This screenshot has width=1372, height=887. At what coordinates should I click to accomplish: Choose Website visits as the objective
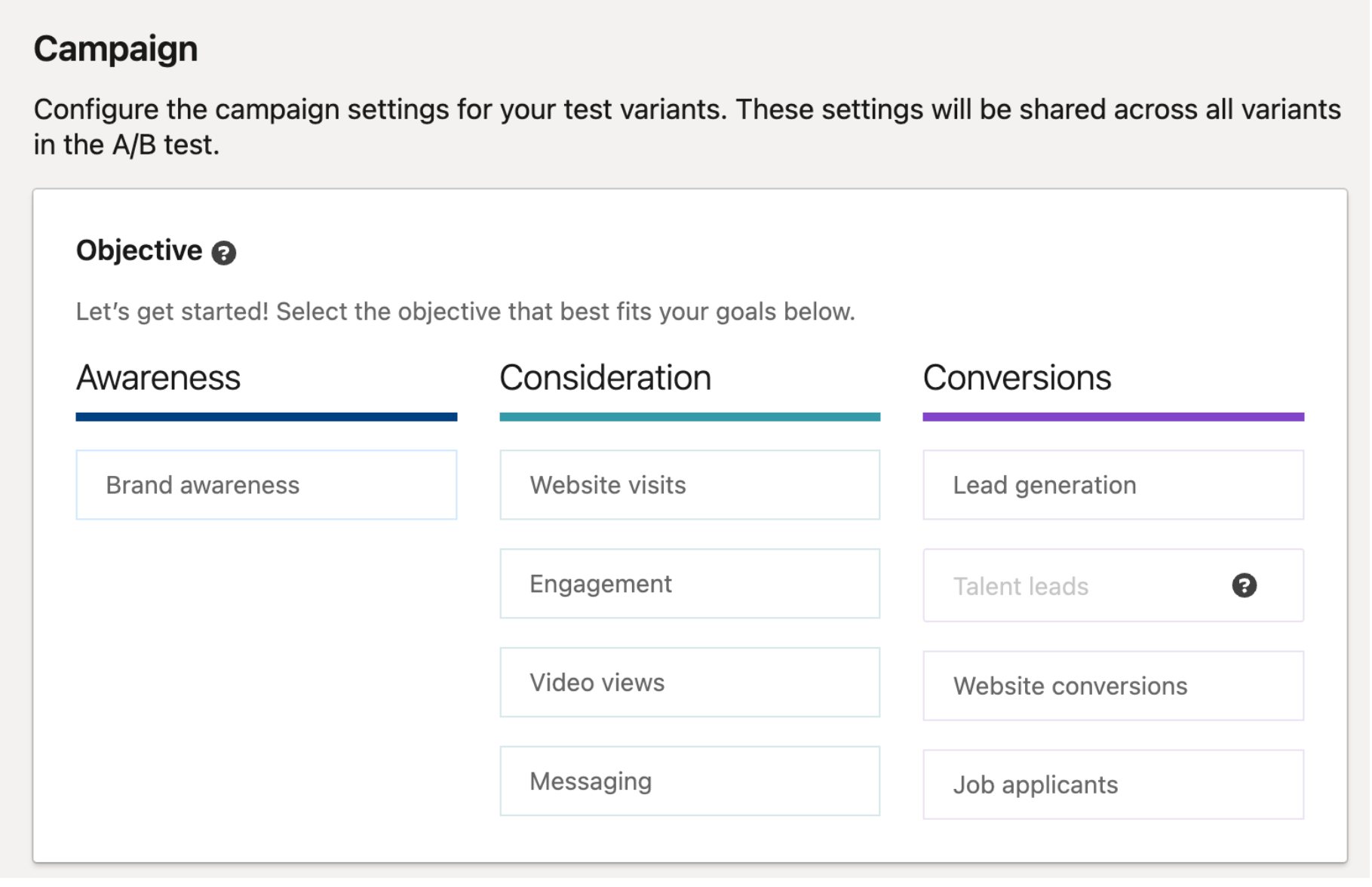click(x=689, y=485)
